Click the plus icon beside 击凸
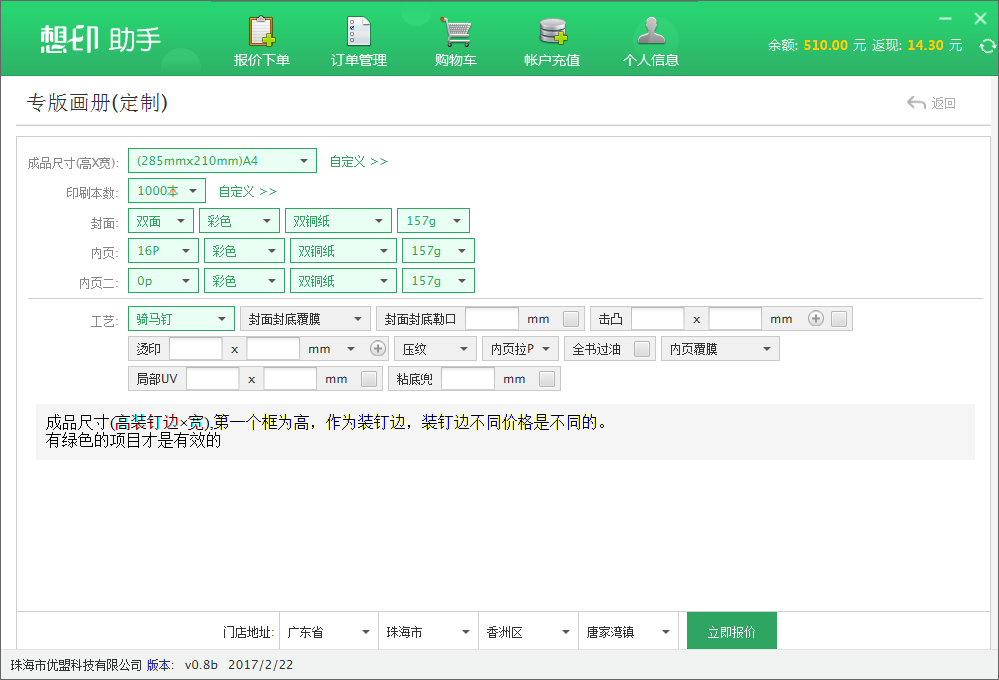This screenshot has width=999, height=680. [x=816, y=319]
